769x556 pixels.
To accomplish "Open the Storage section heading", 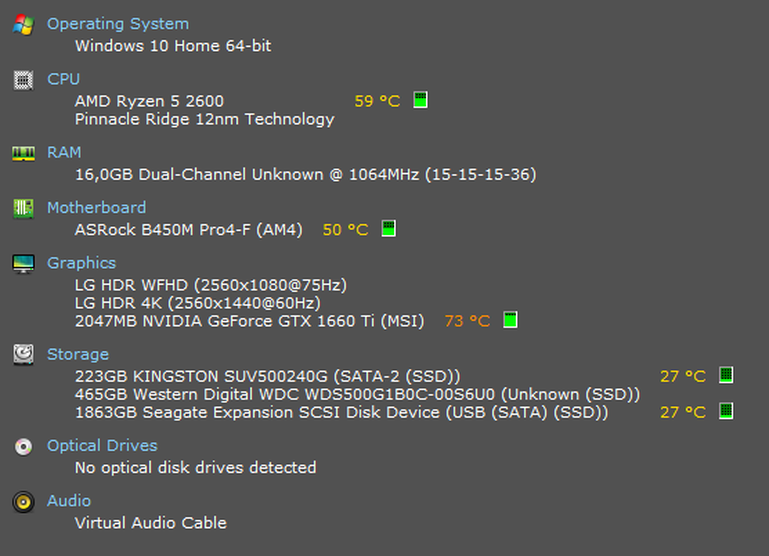I will click(x=77, y=354).
